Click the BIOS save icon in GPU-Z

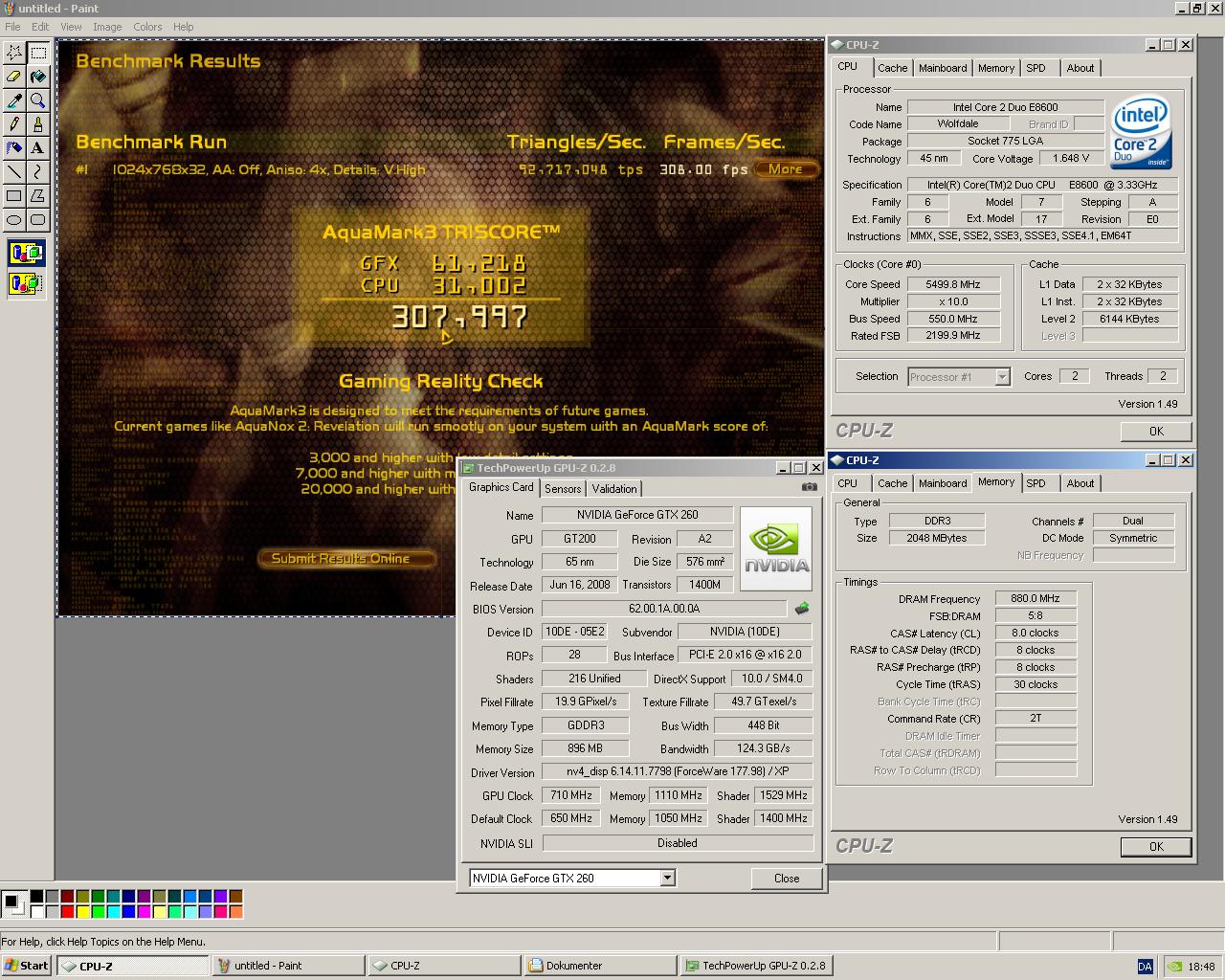click(x=802, y=608)
